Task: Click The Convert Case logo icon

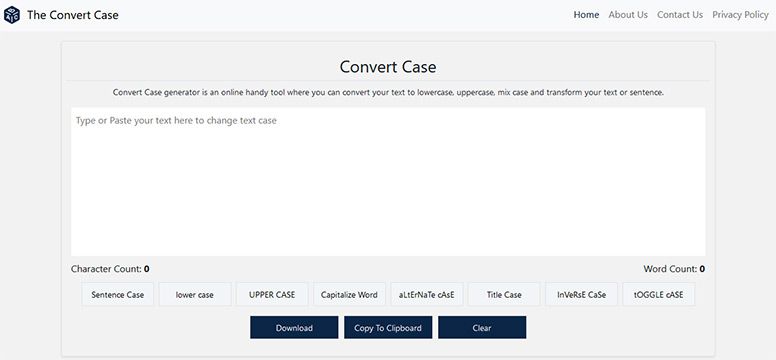Action: (11, 15)
